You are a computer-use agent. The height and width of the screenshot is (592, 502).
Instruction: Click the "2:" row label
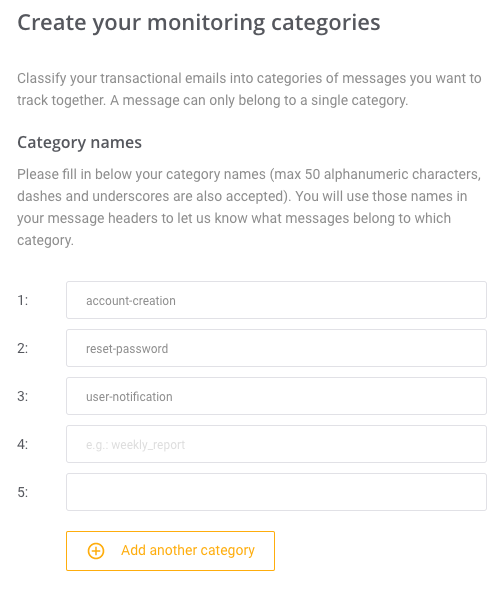point(23,348)
